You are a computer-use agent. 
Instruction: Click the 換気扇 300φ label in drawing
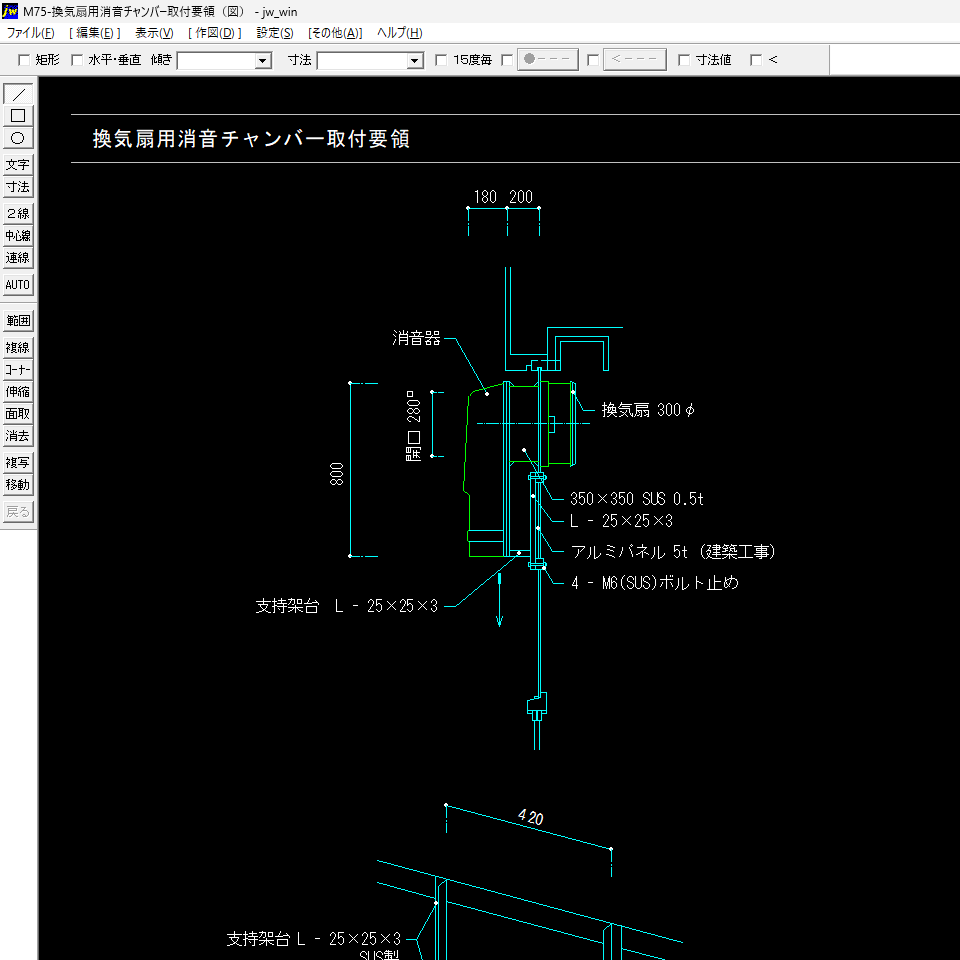647,410
